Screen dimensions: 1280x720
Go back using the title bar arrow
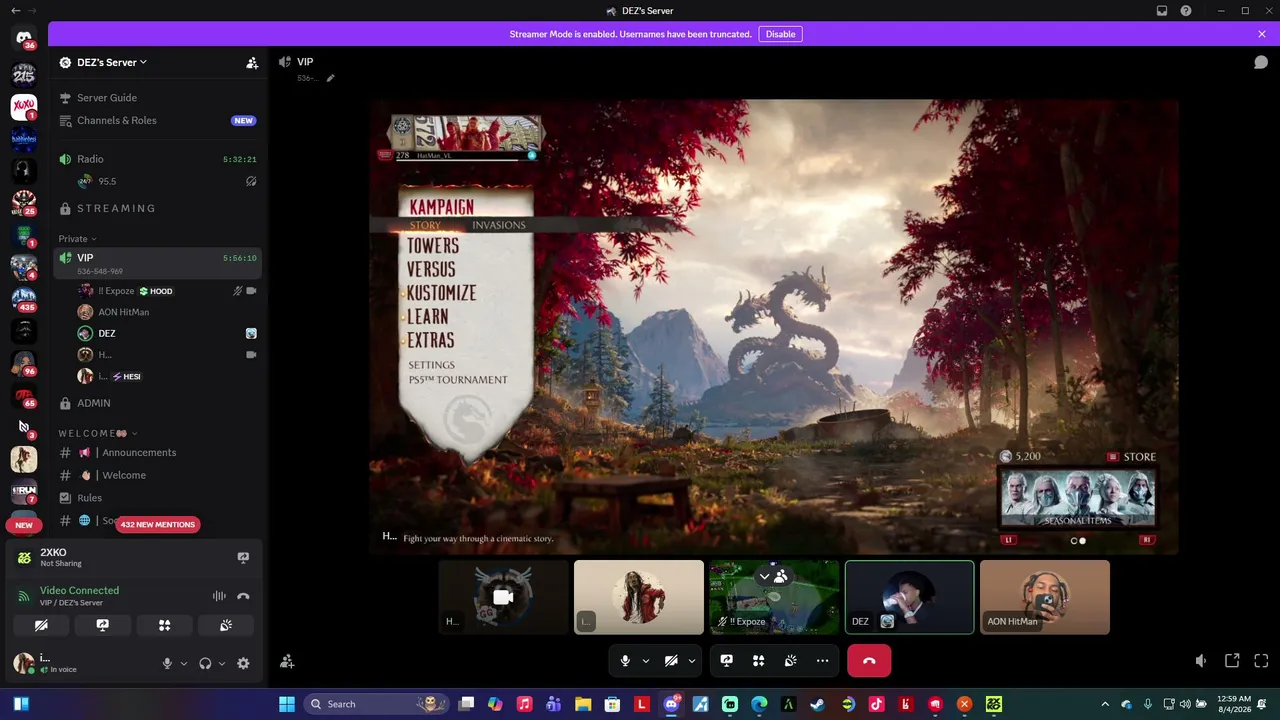coord(15,11)
